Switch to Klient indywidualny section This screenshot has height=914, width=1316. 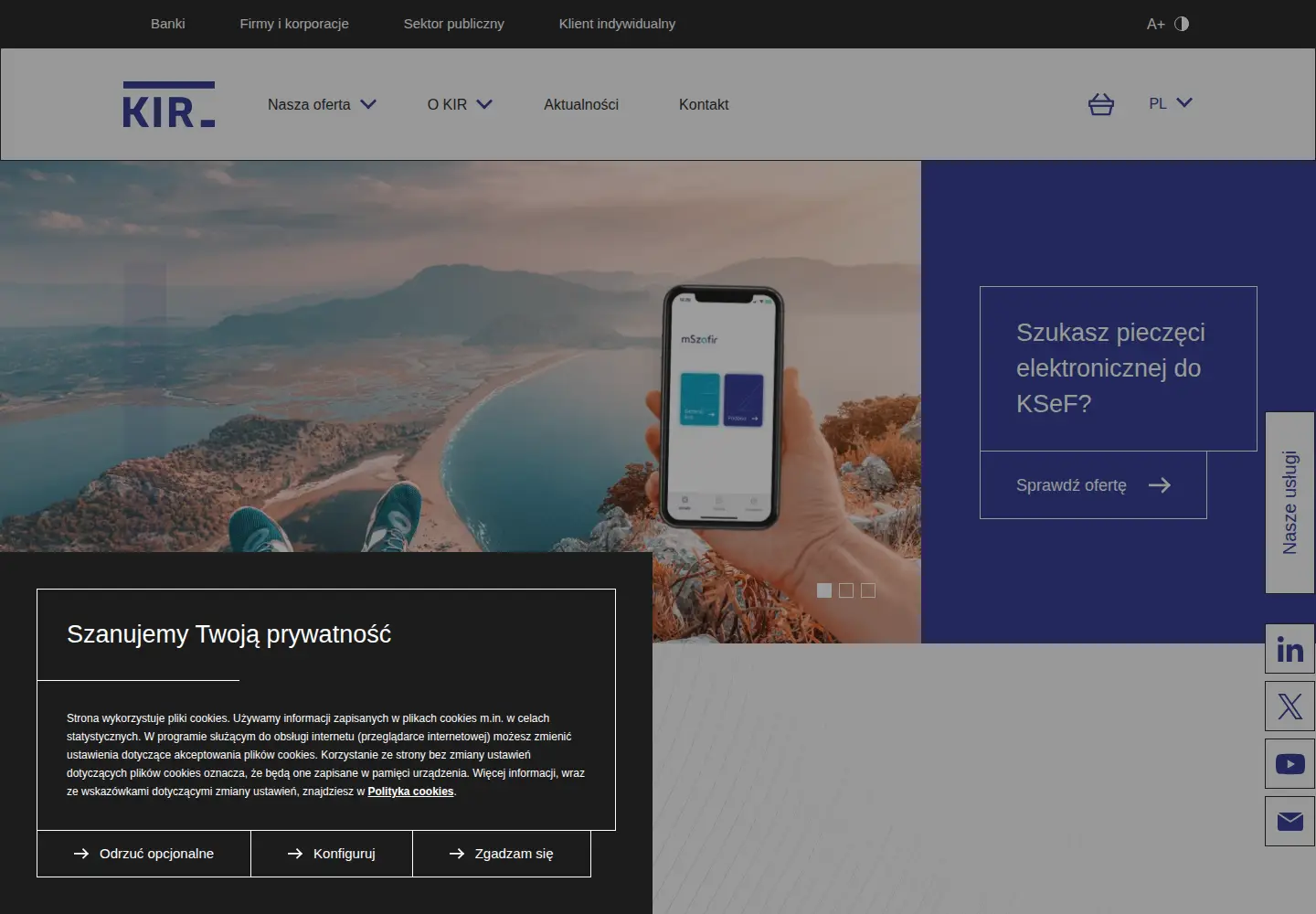point(618,24)
